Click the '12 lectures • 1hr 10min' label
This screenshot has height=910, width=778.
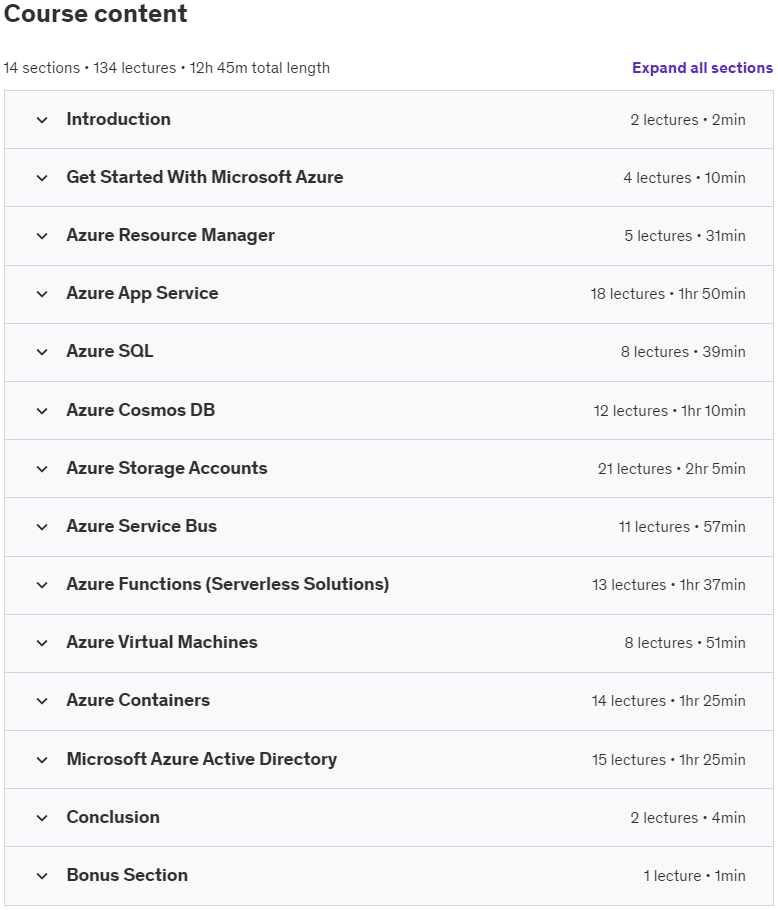(x=670, y=411)
